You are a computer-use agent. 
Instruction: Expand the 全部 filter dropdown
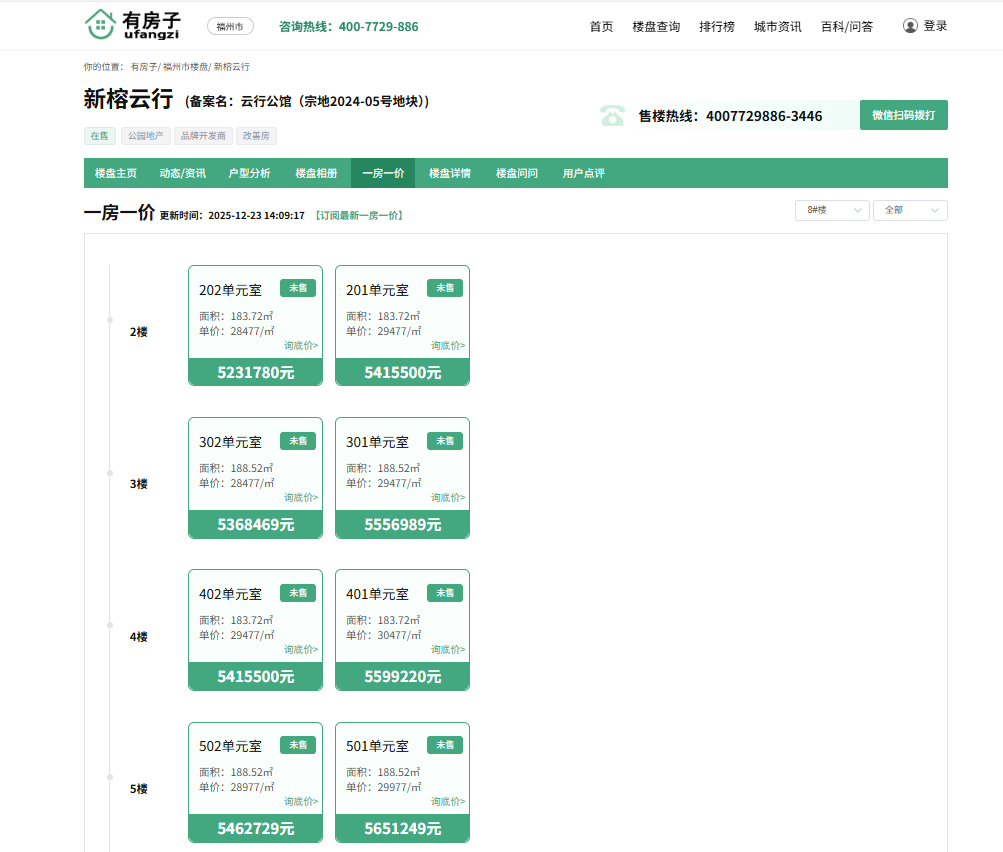[x=910, y=210]
